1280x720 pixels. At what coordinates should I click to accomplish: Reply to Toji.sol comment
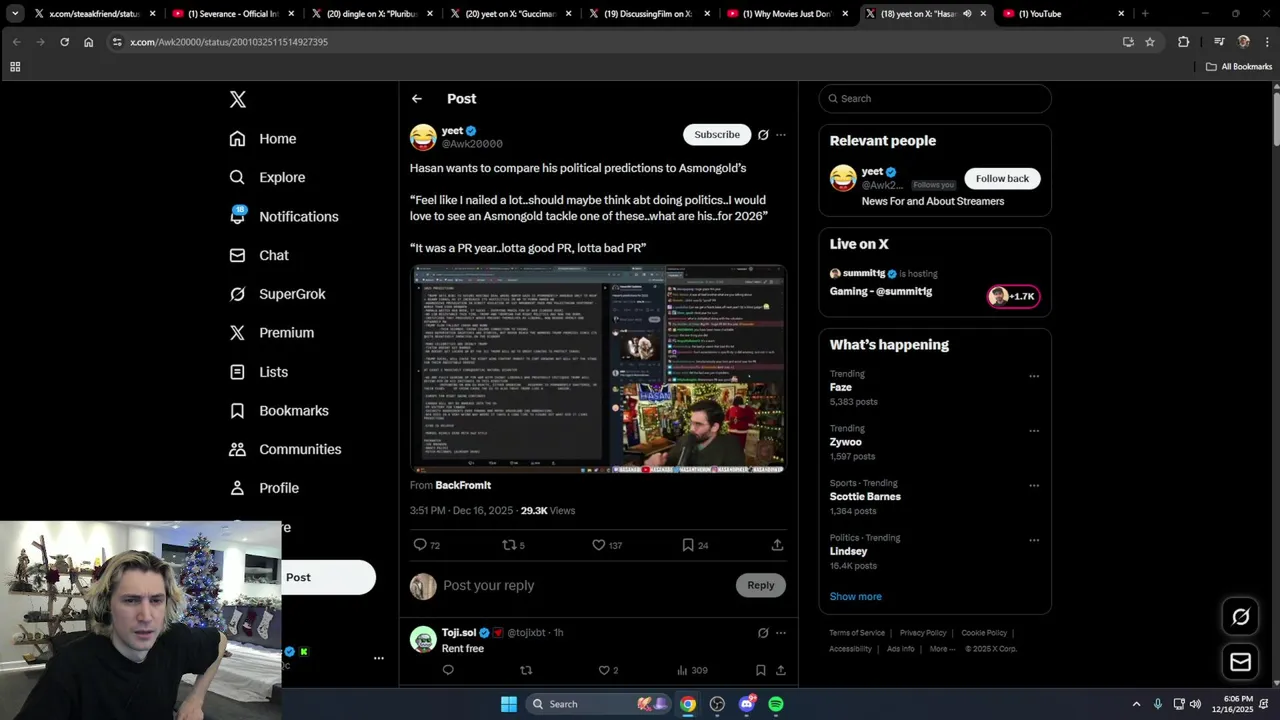pos(448,670)
